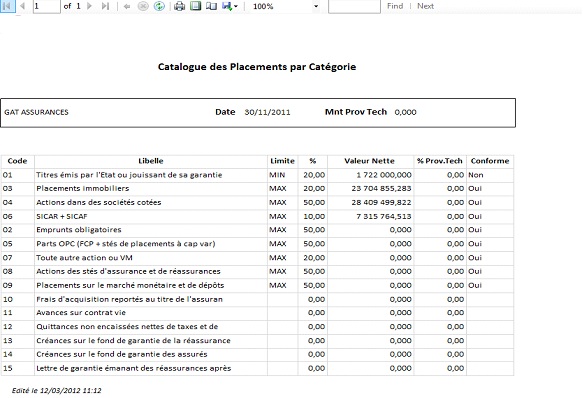Viewport: 583px width, 398px height.
Task: Click the date value 30/11/2011
Action: point(267,112)
